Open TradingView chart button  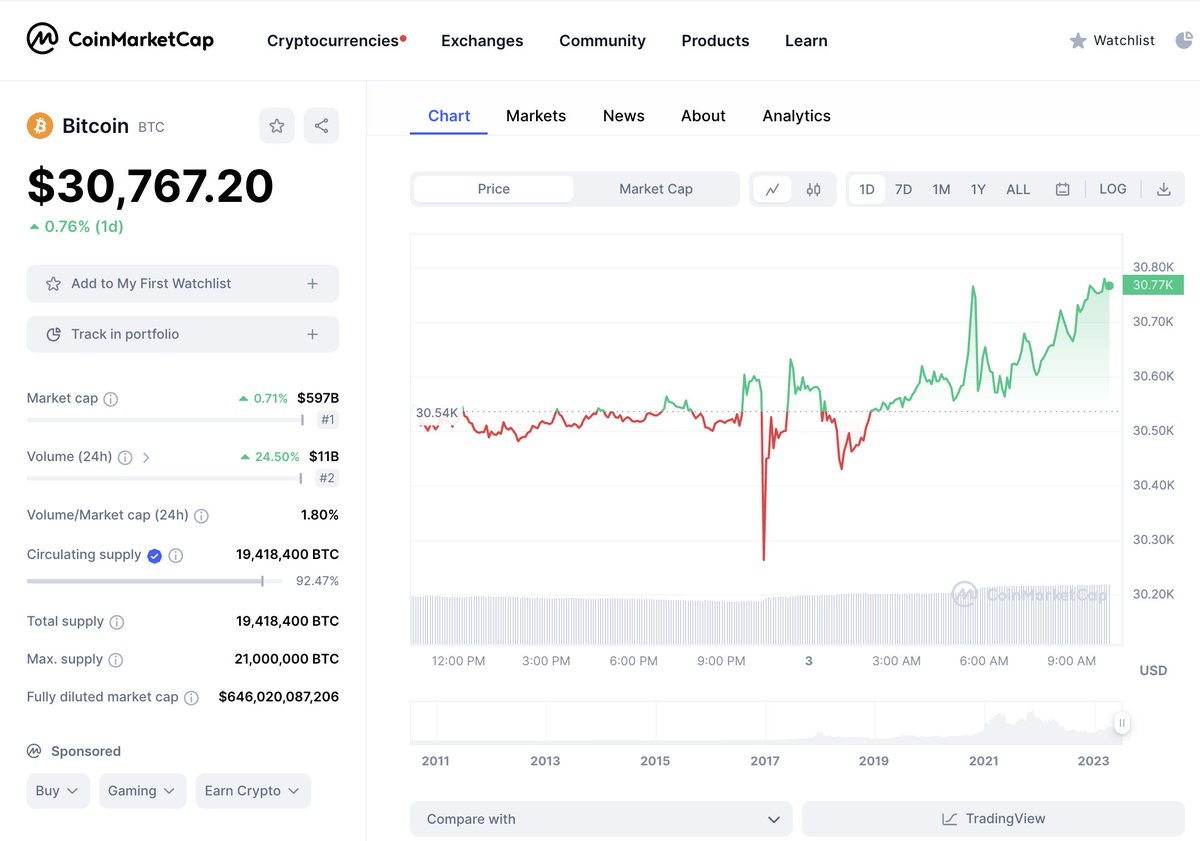click(993, 819)
